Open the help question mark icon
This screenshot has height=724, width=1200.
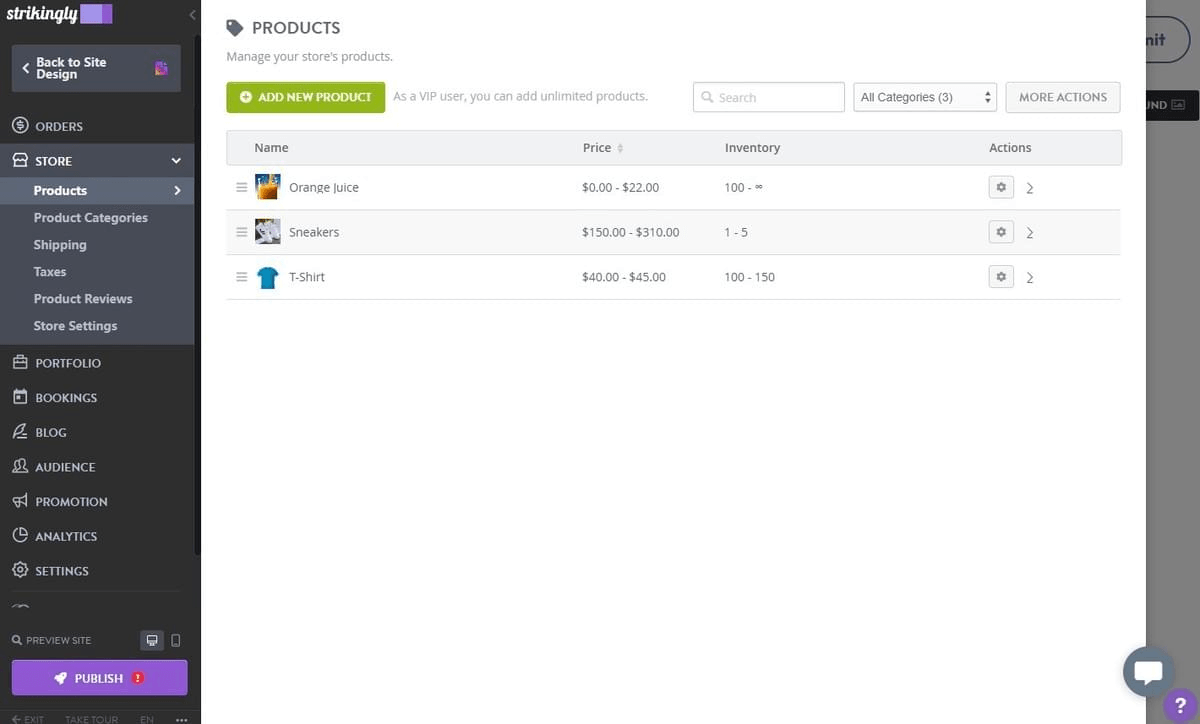1181,705
